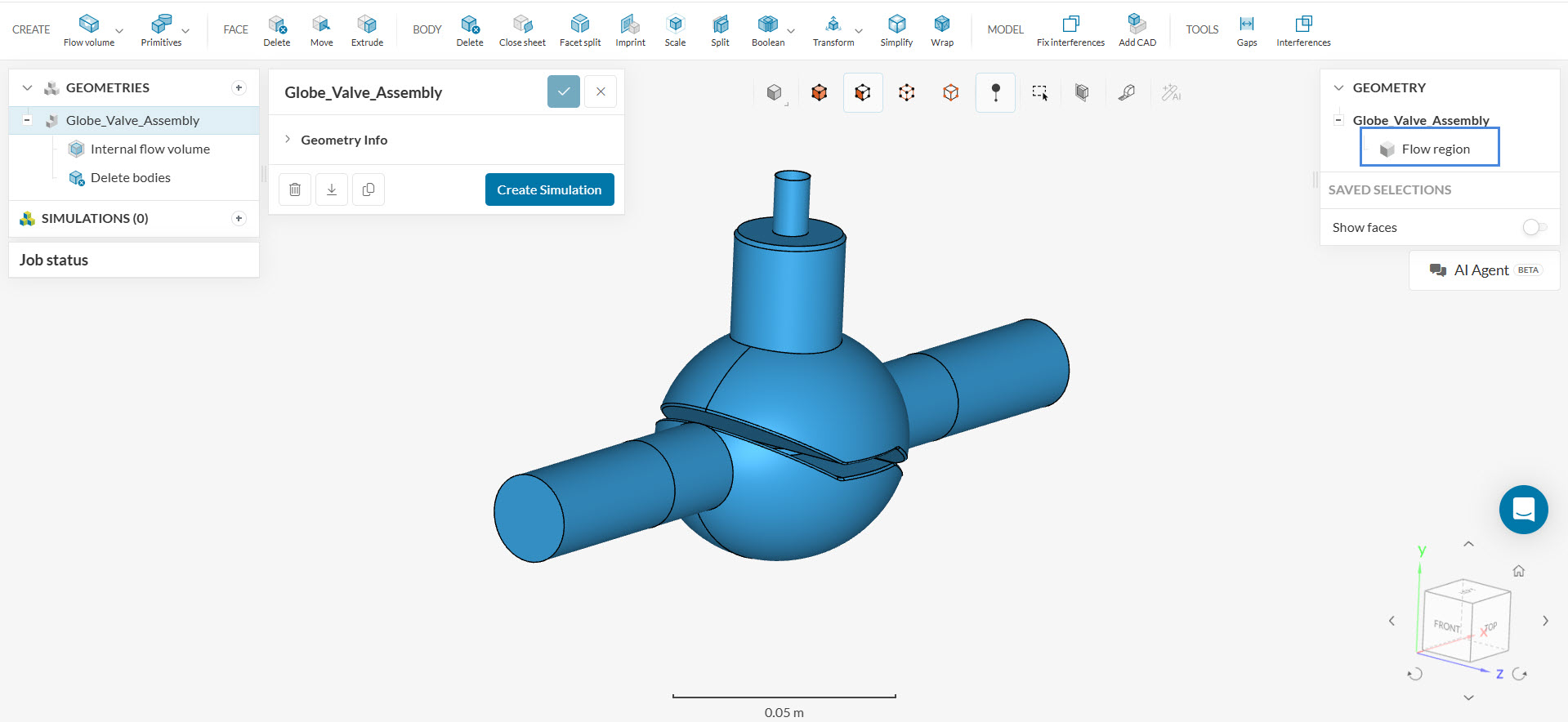Image resolution: width=1568 pixels, height=722 pixels.
Task: Click the home view icon near orientation cube
Action: tap(1518, 571)
